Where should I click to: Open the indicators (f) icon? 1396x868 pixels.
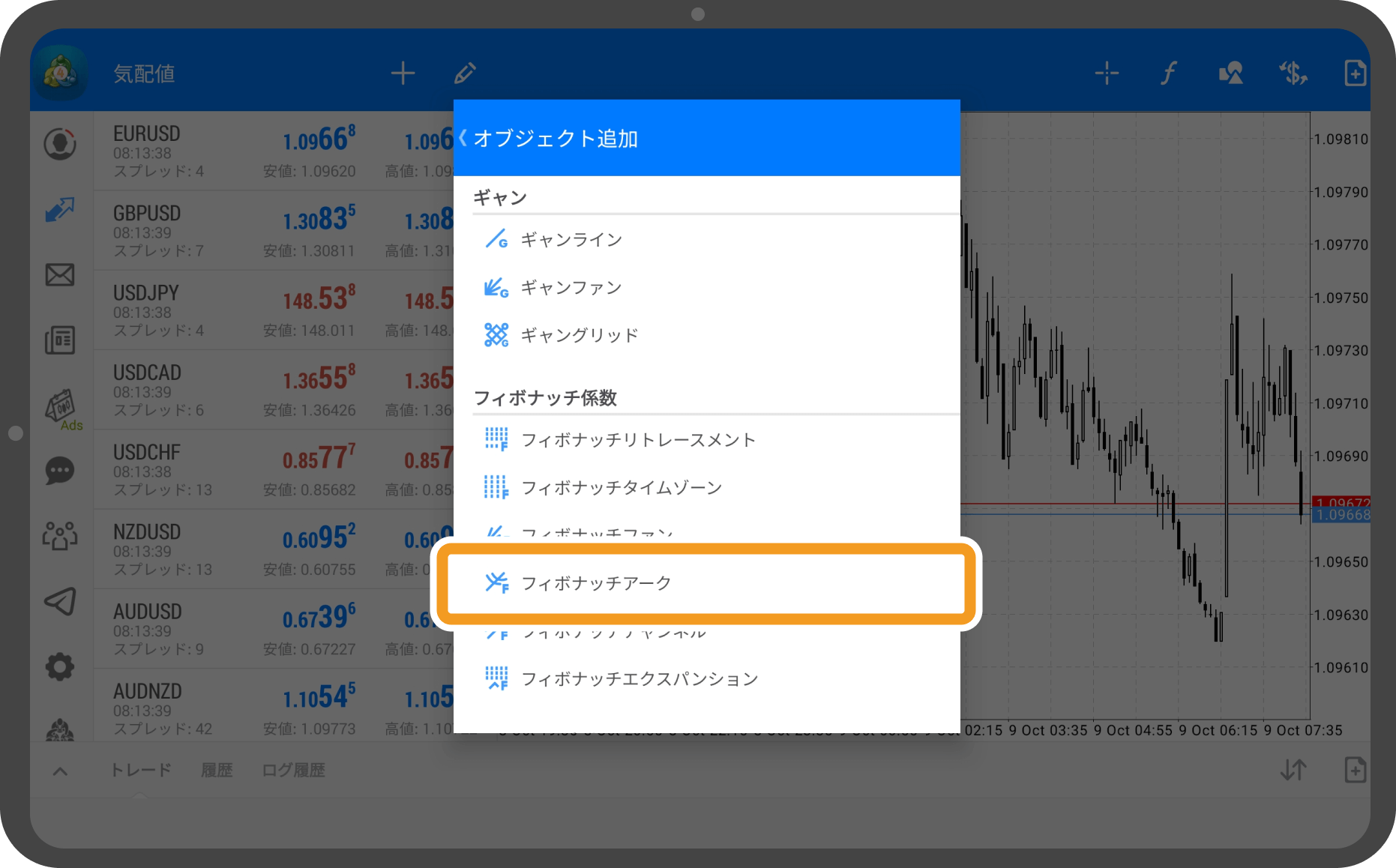[1167, 73]
